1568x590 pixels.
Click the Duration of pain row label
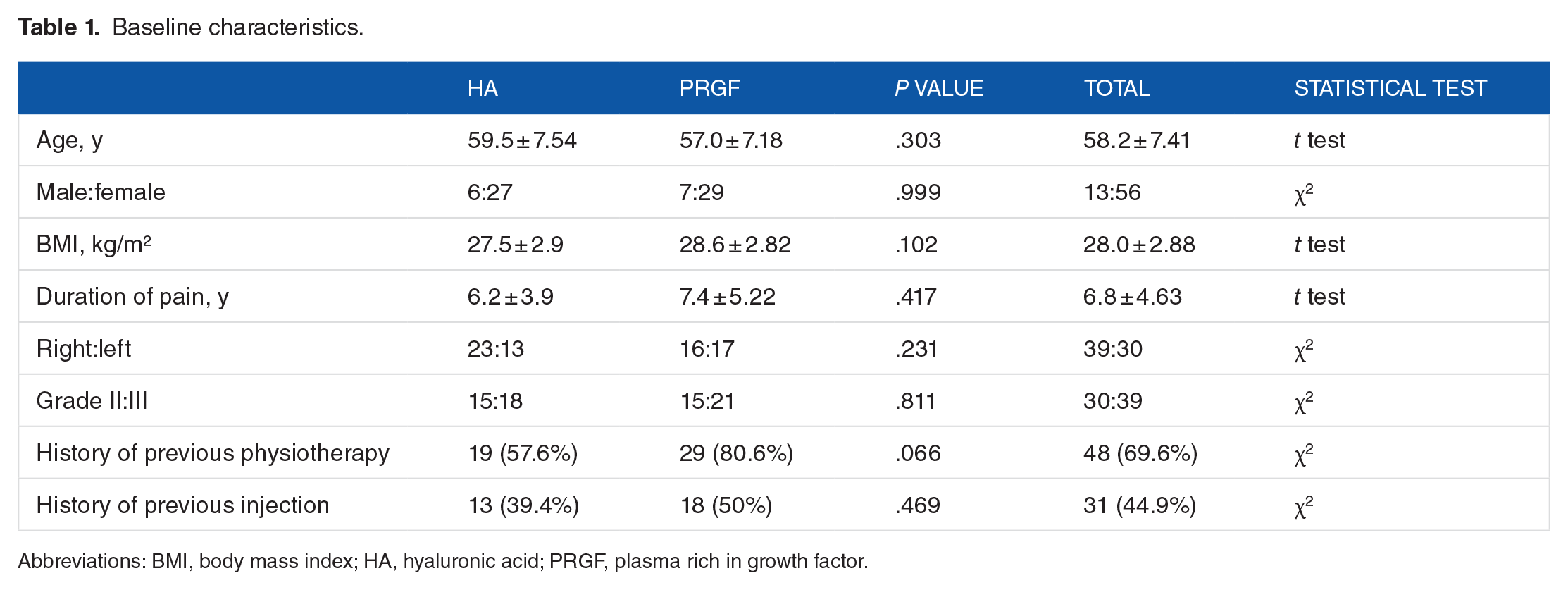pyautogui.click(x=132, y=296)
